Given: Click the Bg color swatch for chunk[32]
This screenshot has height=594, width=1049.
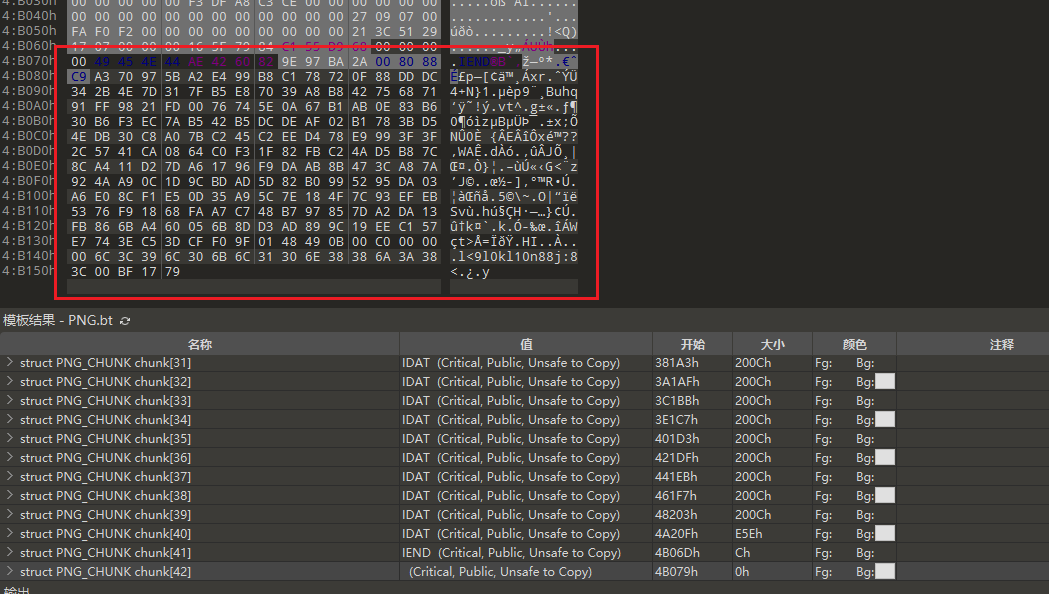Looking at the screenshot, I should pyautogui.click(x=885, y=382).
